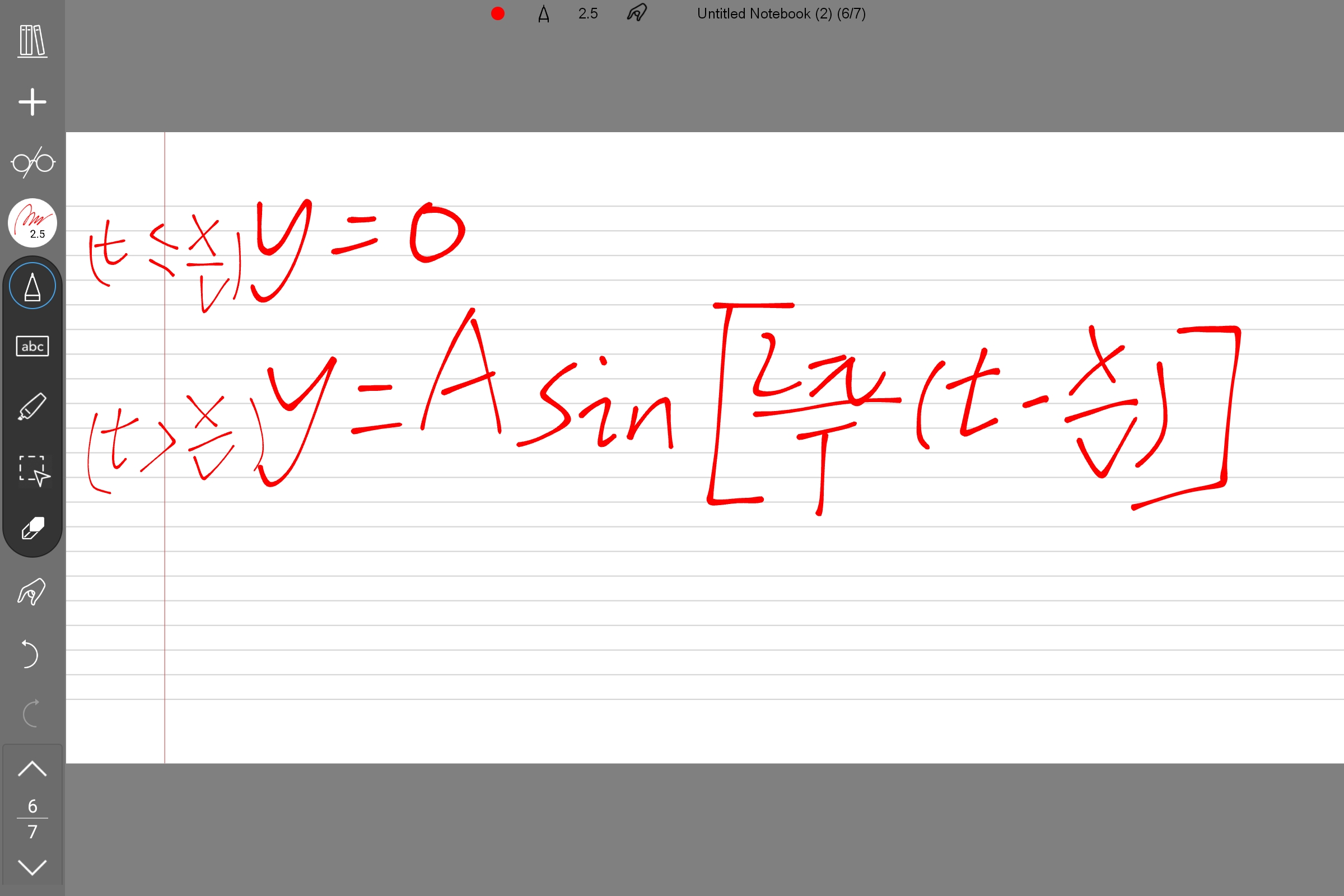The image size is (1344, 896).
Task: Click the red color dot in top bar
Action: pos(498,13)
